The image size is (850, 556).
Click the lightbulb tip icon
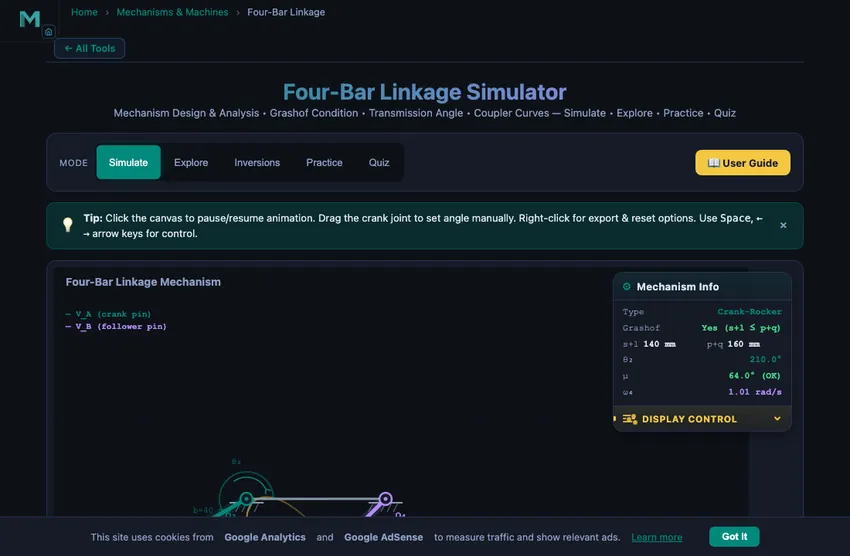coord(68,224)
